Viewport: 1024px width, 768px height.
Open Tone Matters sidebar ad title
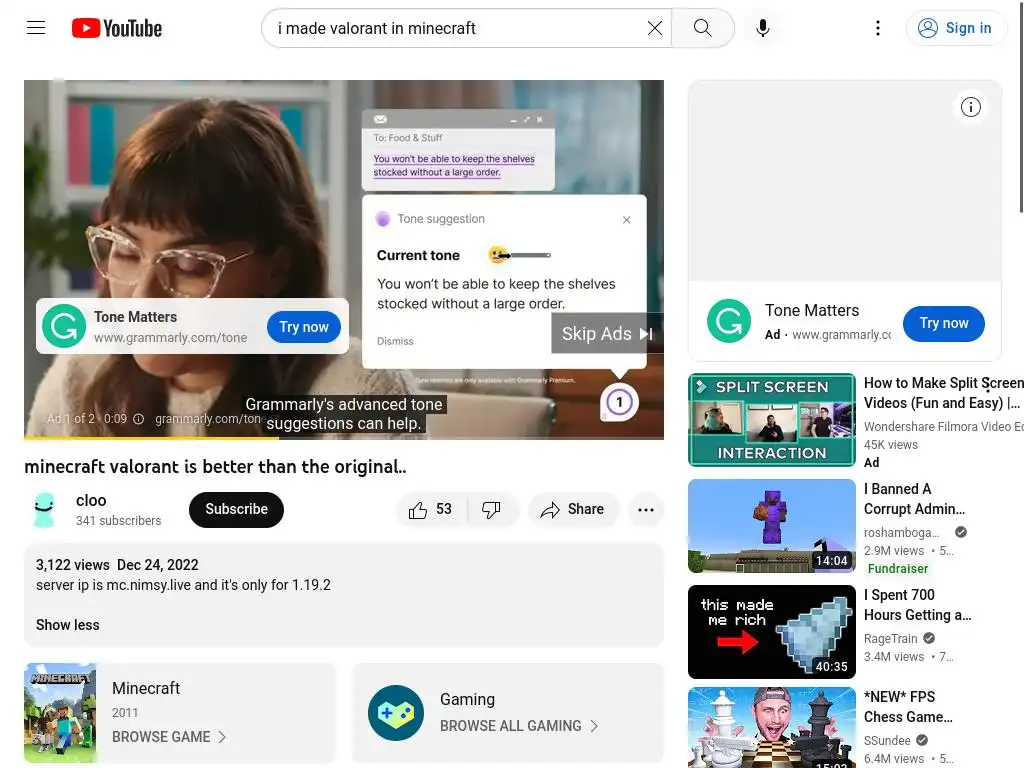[x=812, y=310]
